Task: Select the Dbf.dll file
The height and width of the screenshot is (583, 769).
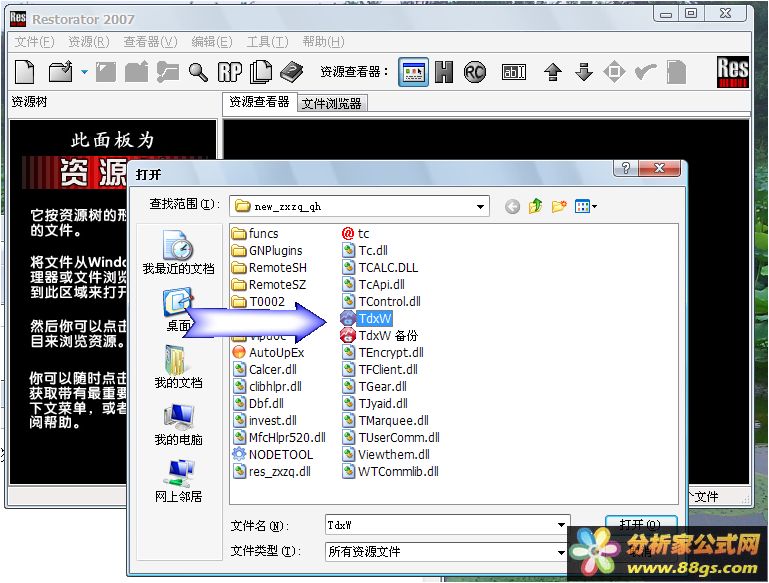Action: (258, 404)
